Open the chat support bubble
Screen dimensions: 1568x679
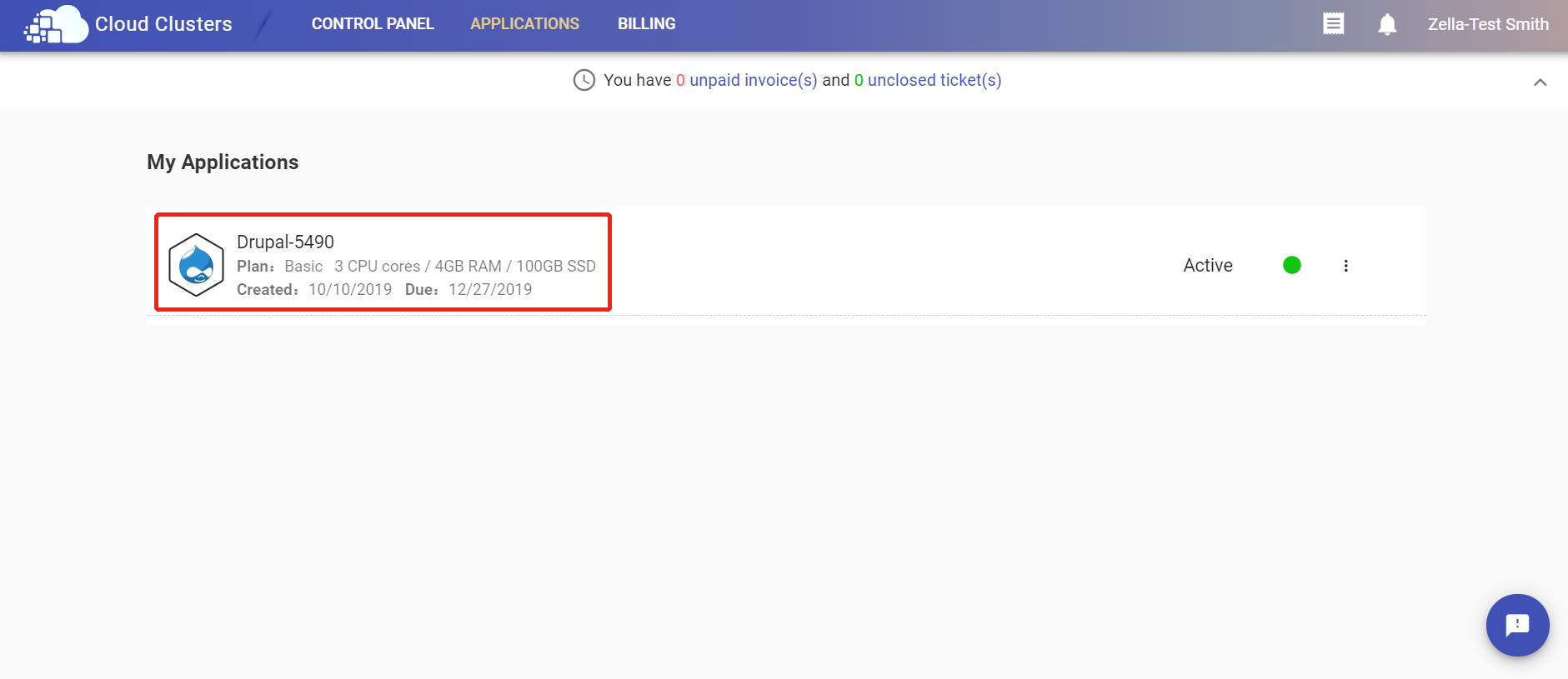1517,625
